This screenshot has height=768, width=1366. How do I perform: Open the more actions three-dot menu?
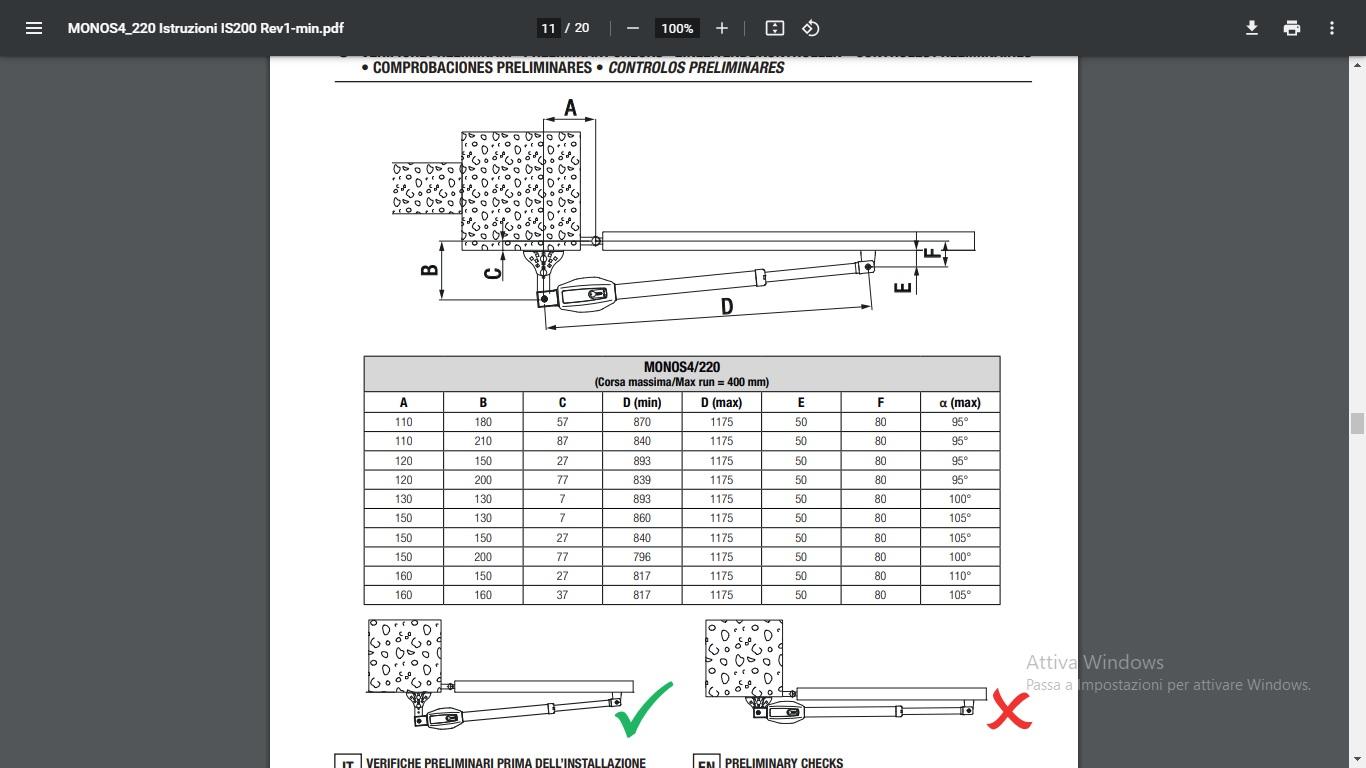(x=1332, y=28)
